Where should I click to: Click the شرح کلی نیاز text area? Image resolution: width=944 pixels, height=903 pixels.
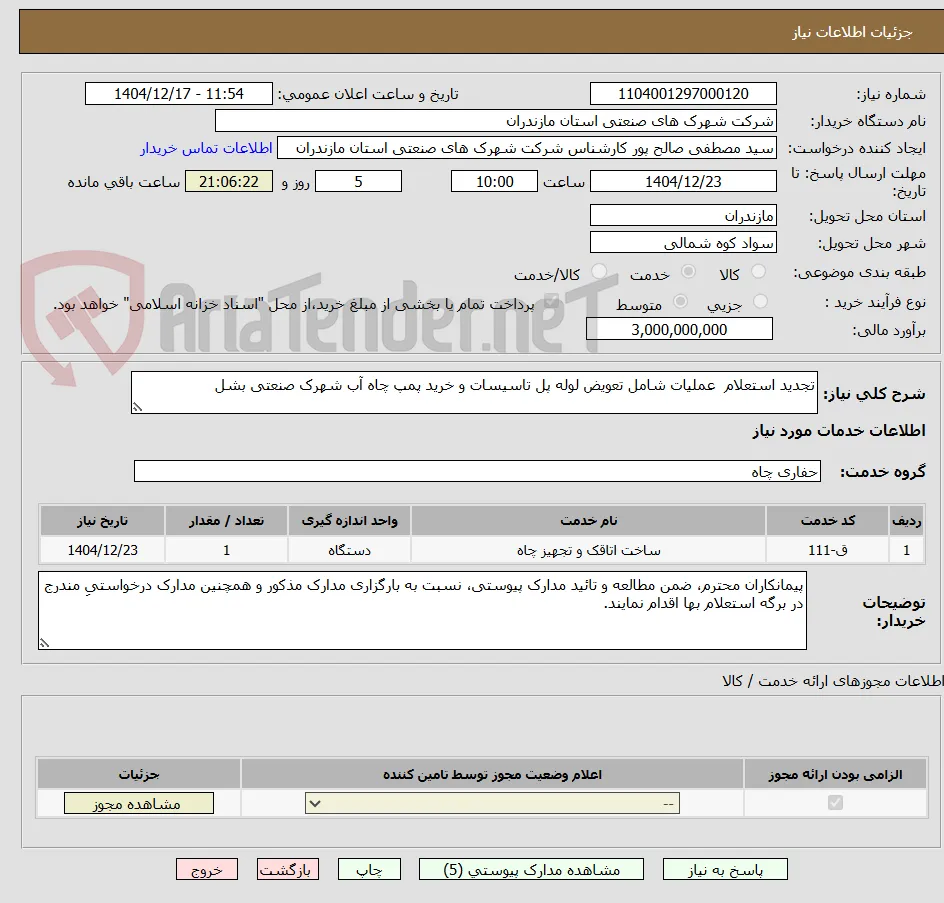474,393
